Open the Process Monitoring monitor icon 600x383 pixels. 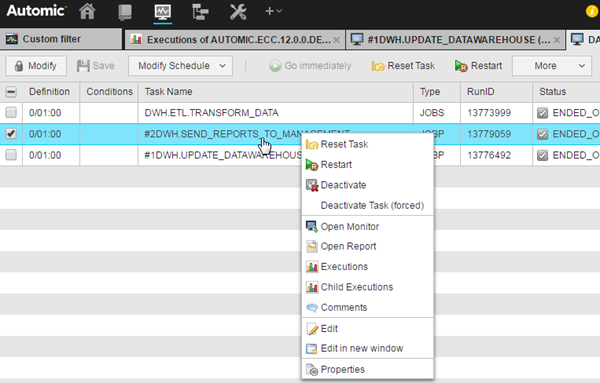coord(163,12)
